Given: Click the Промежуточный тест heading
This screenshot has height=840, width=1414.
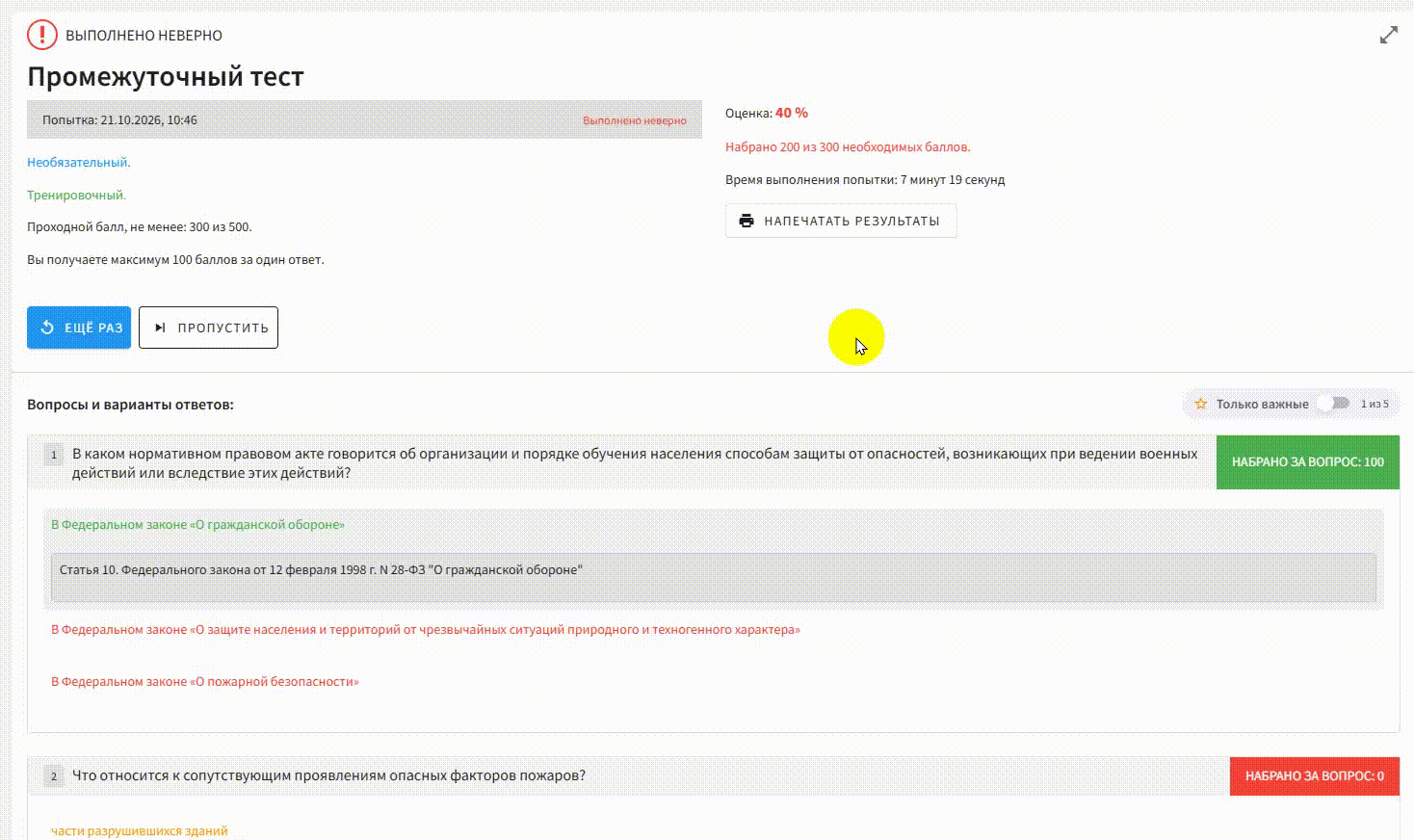Looking at the screenshot, I should [166, 77].
